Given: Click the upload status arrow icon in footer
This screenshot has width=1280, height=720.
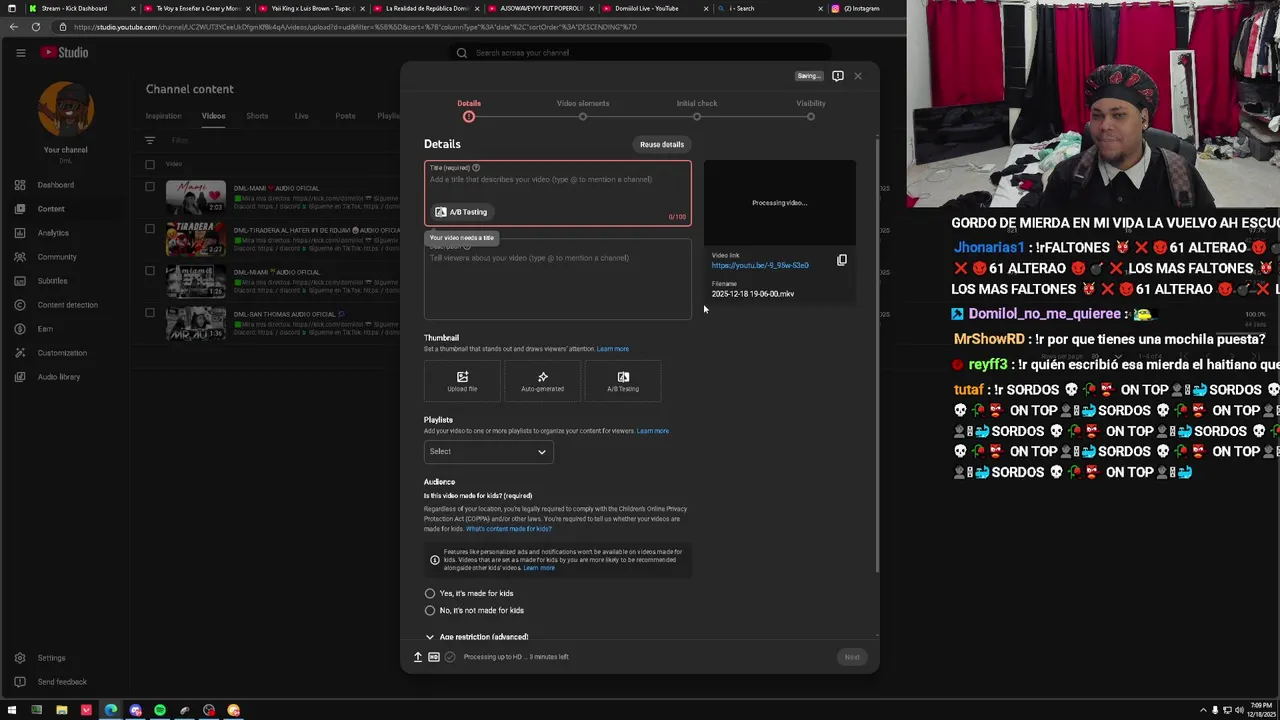Looking at the screenshot, I should [418, 657].
